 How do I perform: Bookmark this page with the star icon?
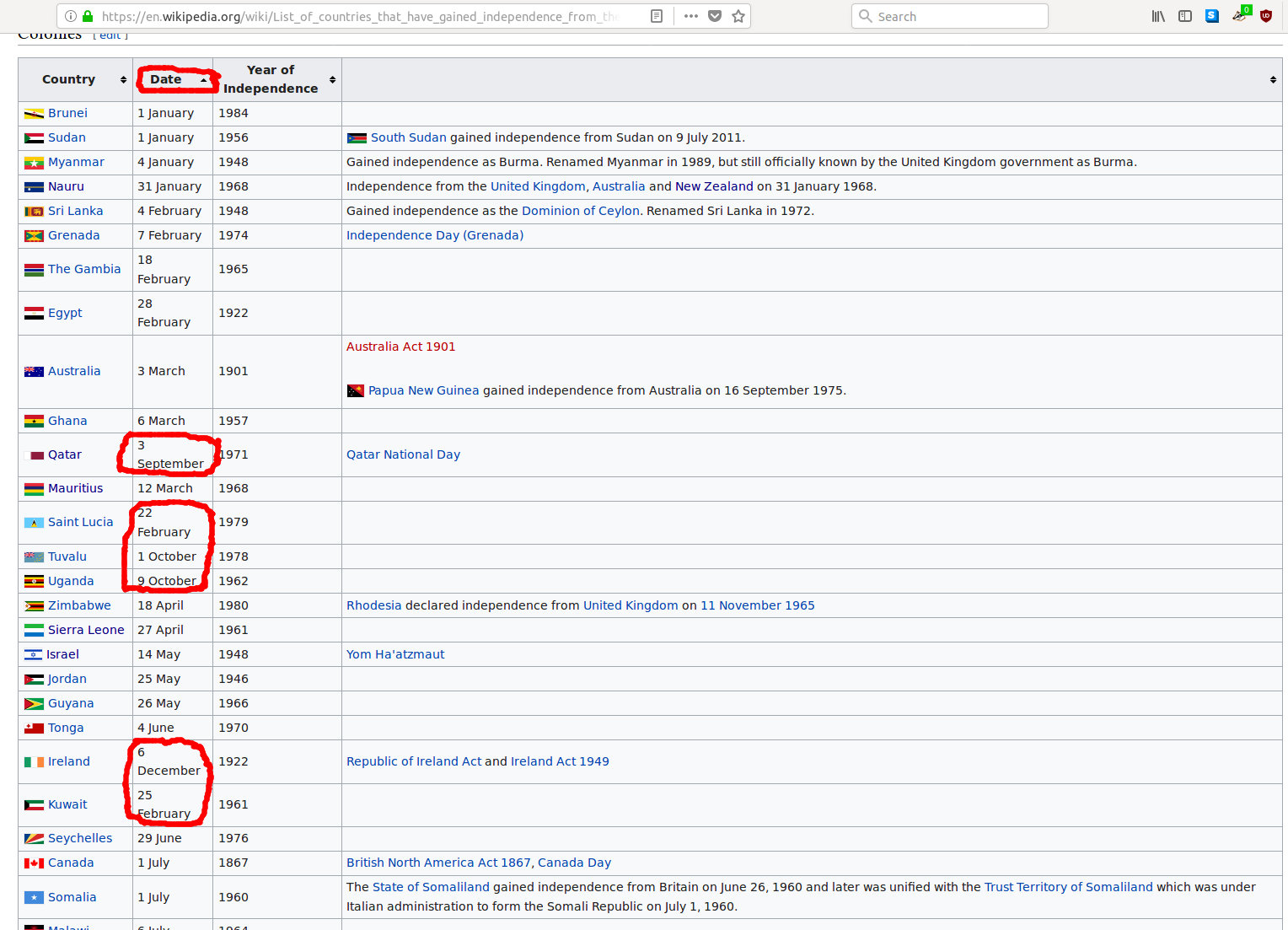[x=738, y=16]
